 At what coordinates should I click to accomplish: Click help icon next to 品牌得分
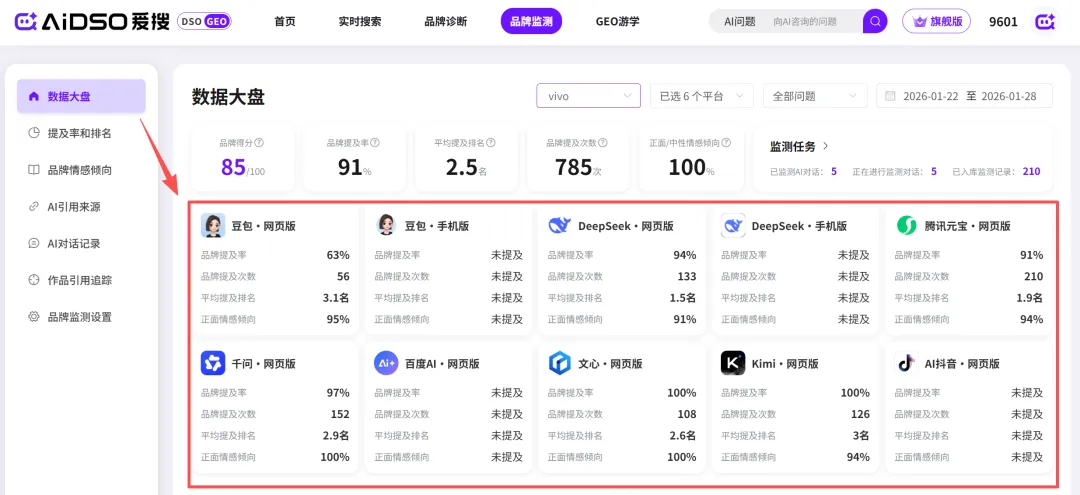point(260,143)
